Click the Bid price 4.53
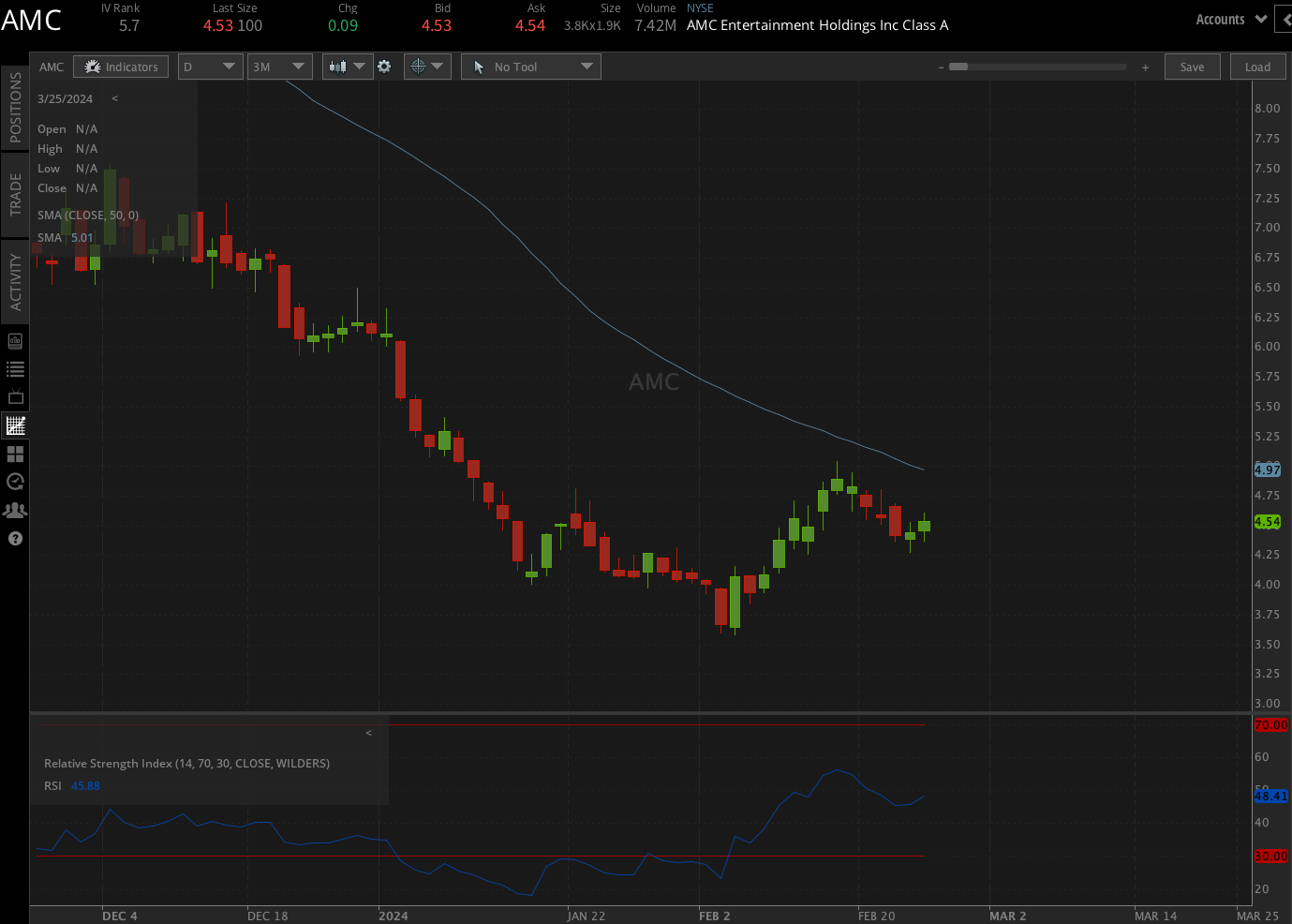The width and height of the screenshot is (1292, 924). [x=437, y=25]
